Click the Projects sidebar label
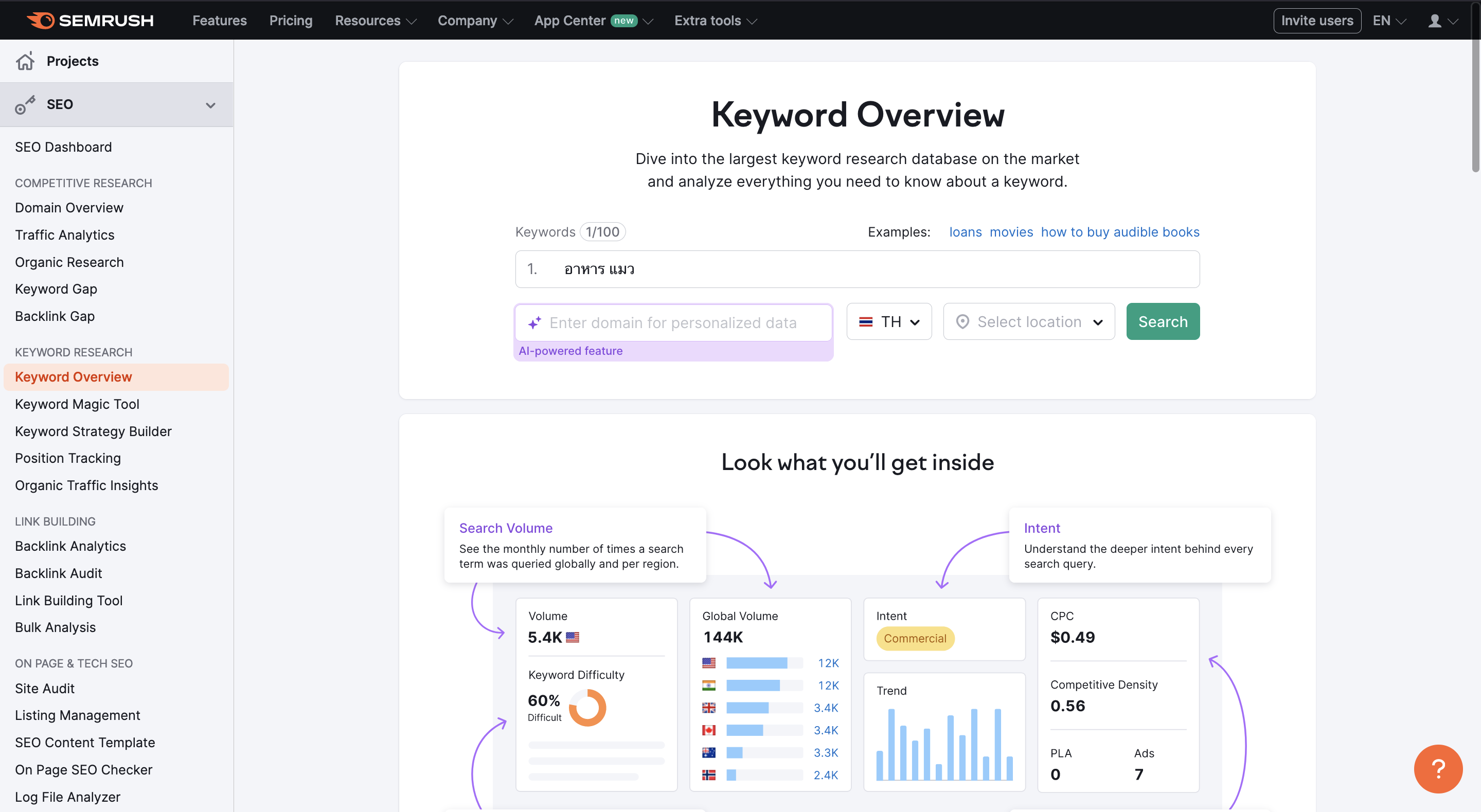 73,61
